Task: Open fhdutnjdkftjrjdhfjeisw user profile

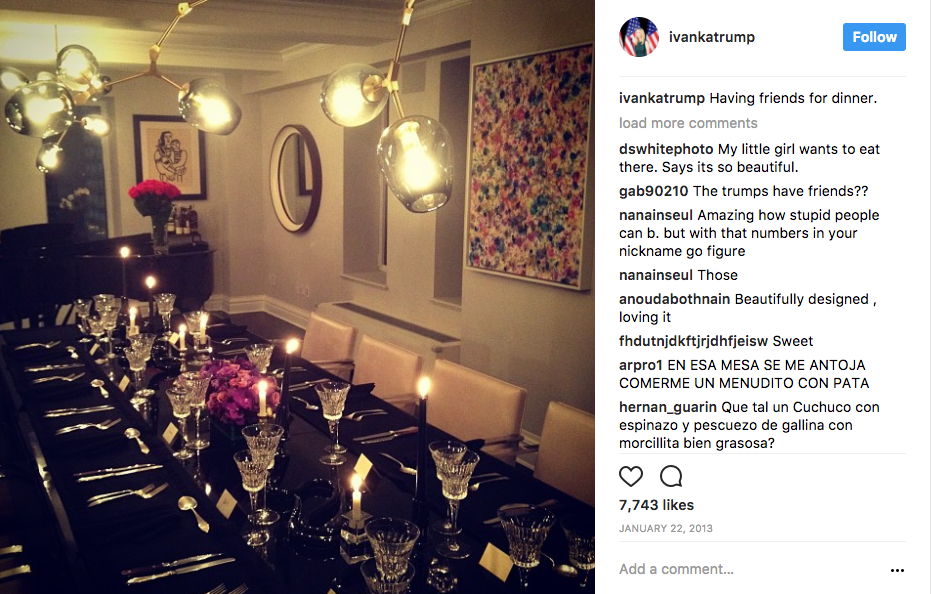Action: point(693,341)
